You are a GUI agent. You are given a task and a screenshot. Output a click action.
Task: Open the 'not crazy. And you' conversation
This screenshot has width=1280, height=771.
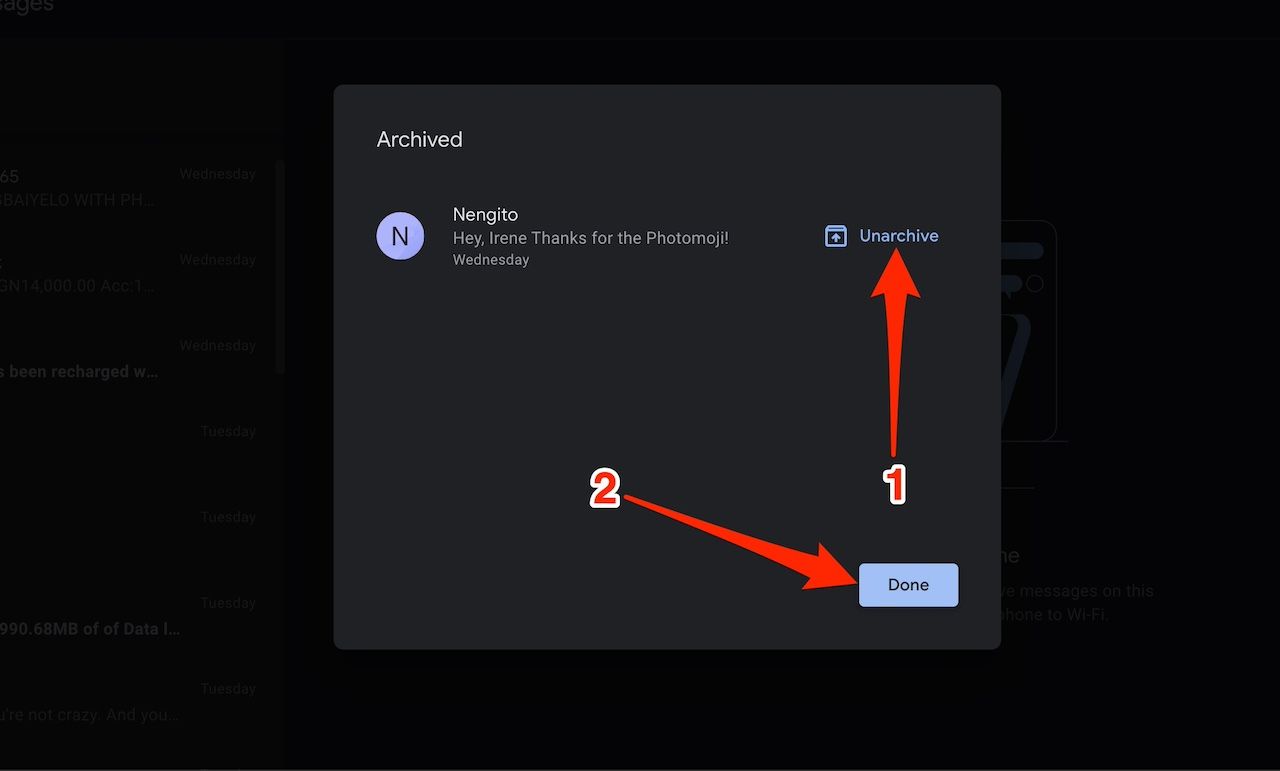(90, 715)
